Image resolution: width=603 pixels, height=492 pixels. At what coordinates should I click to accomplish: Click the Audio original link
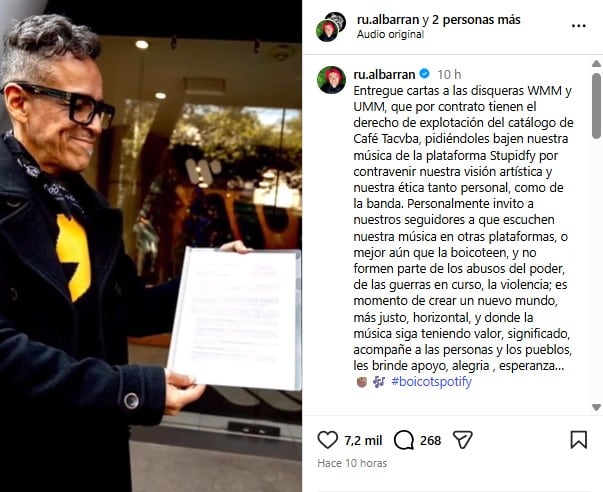[x=390, y=35]
